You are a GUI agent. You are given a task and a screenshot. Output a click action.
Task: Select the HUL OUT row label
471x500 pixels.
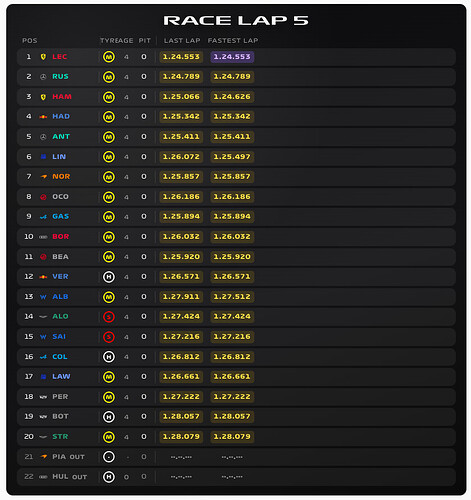click(70, 477)
